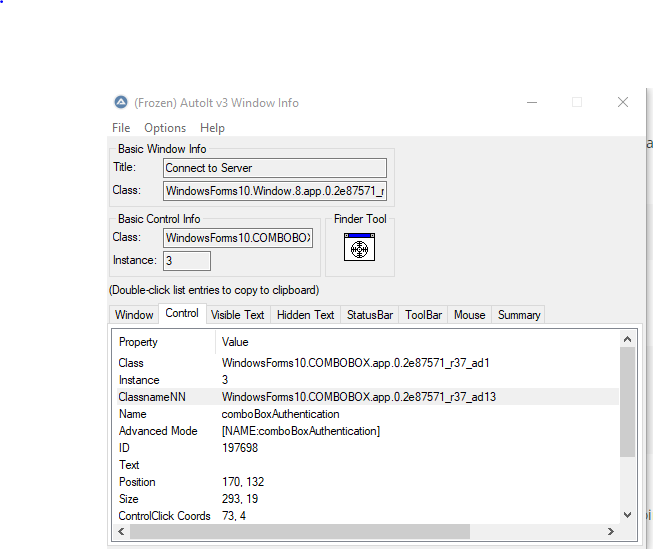Click the Title field showing Connect to Server

[x=275, y=168]
